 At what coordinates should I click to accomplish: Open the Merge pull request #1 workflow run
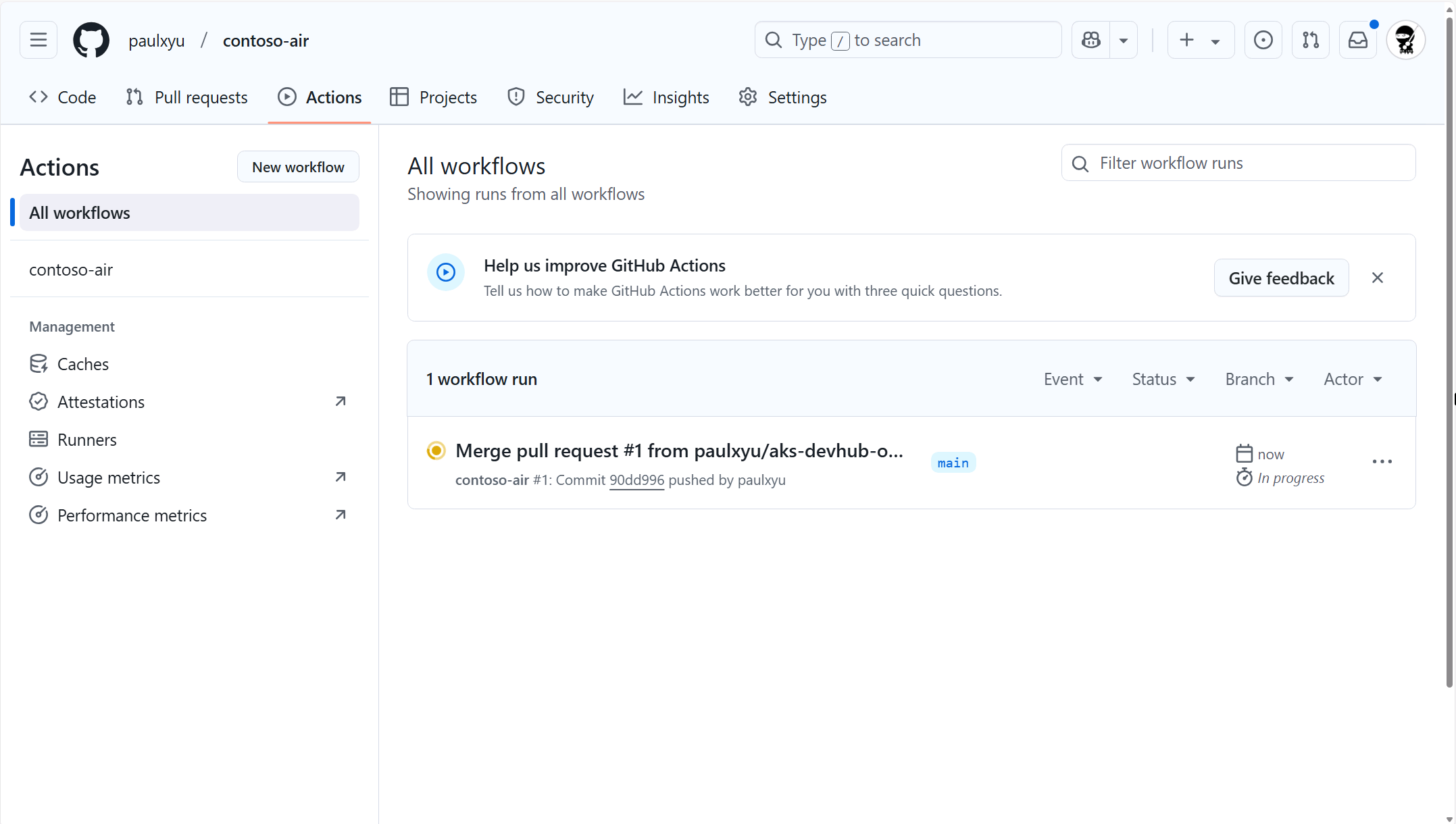pos(679,450)
